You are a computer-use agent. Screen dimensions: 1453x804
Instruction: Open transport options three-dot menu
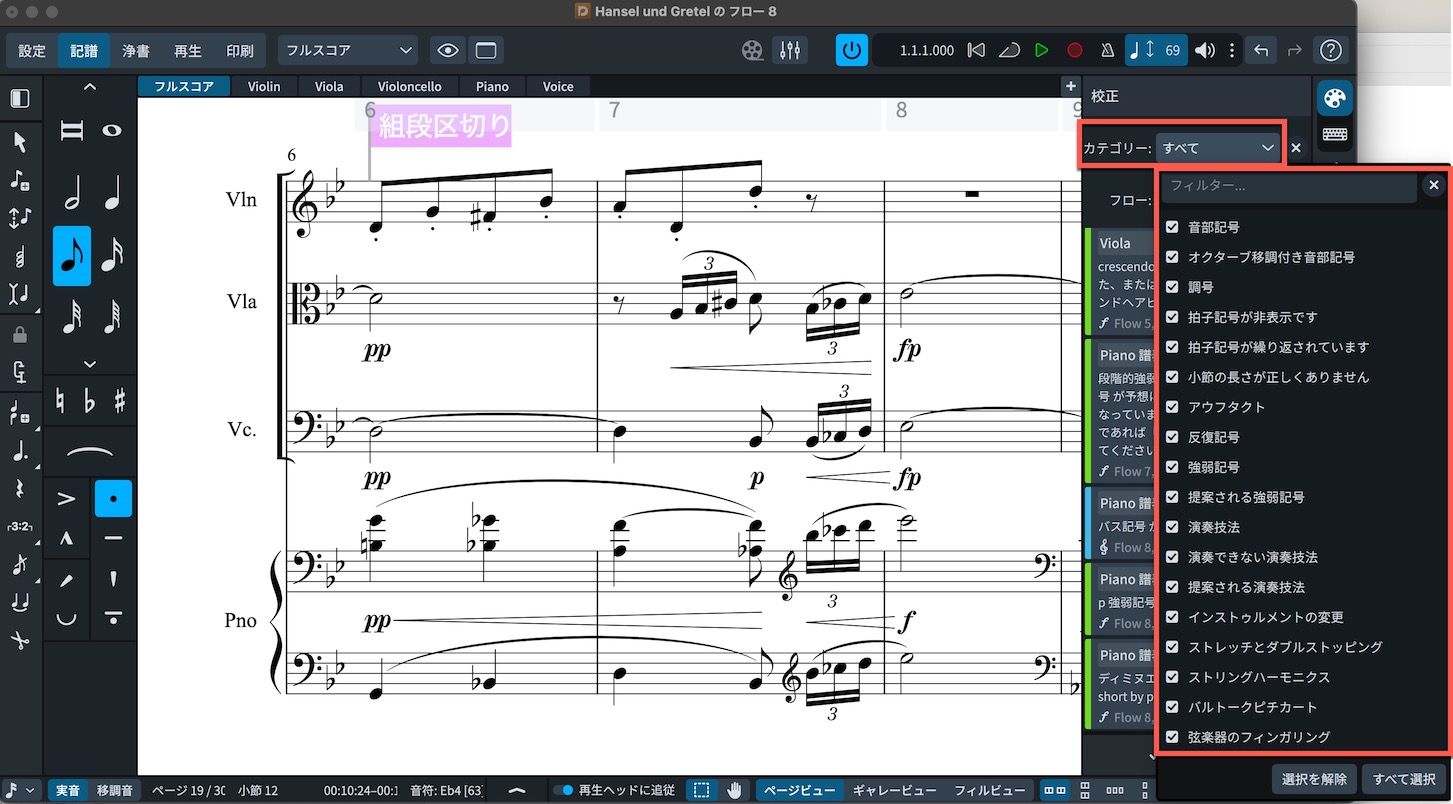click(1232, 50)
